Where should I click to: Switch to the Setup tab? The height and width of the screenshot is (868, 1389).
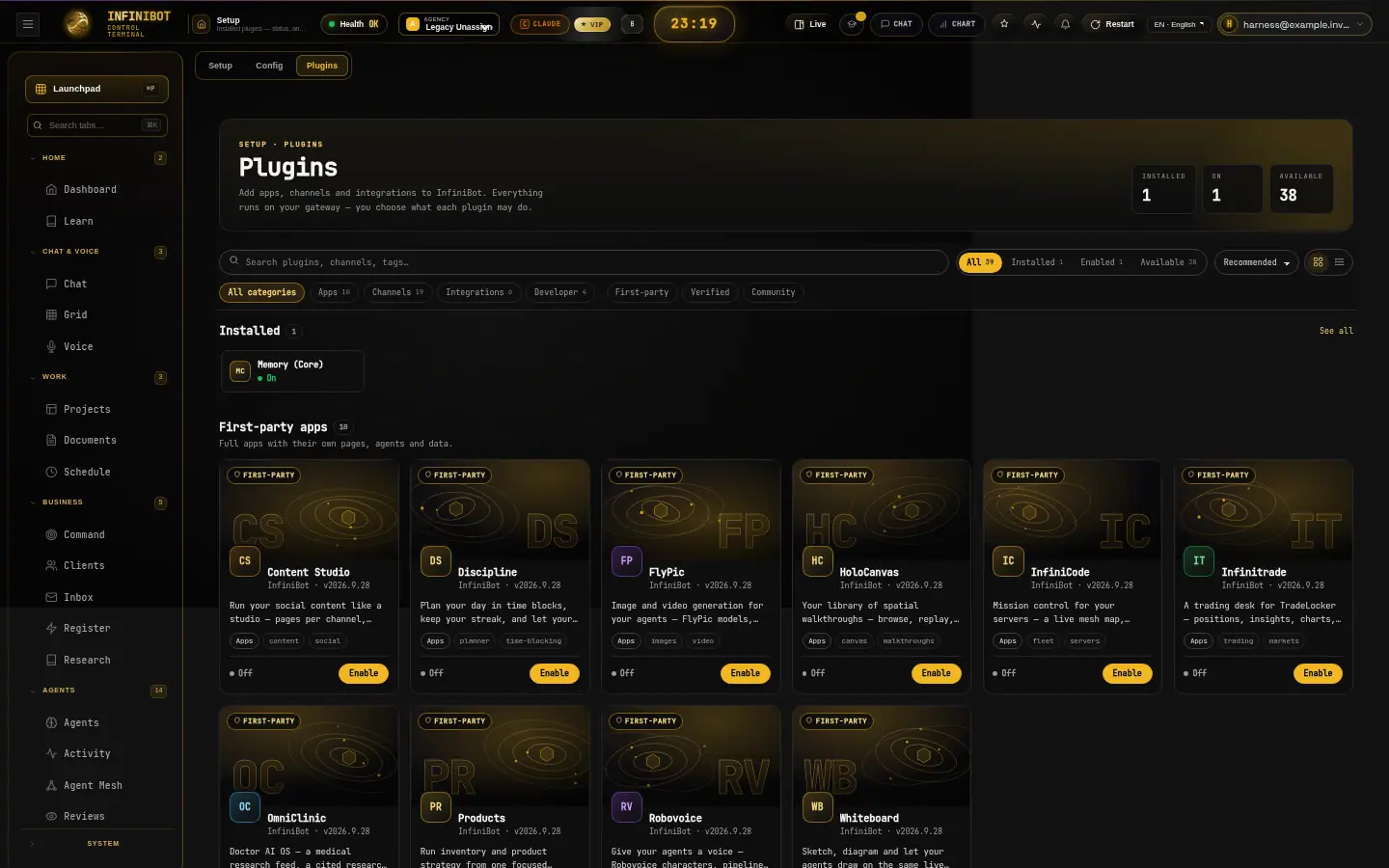click(220, 66)
